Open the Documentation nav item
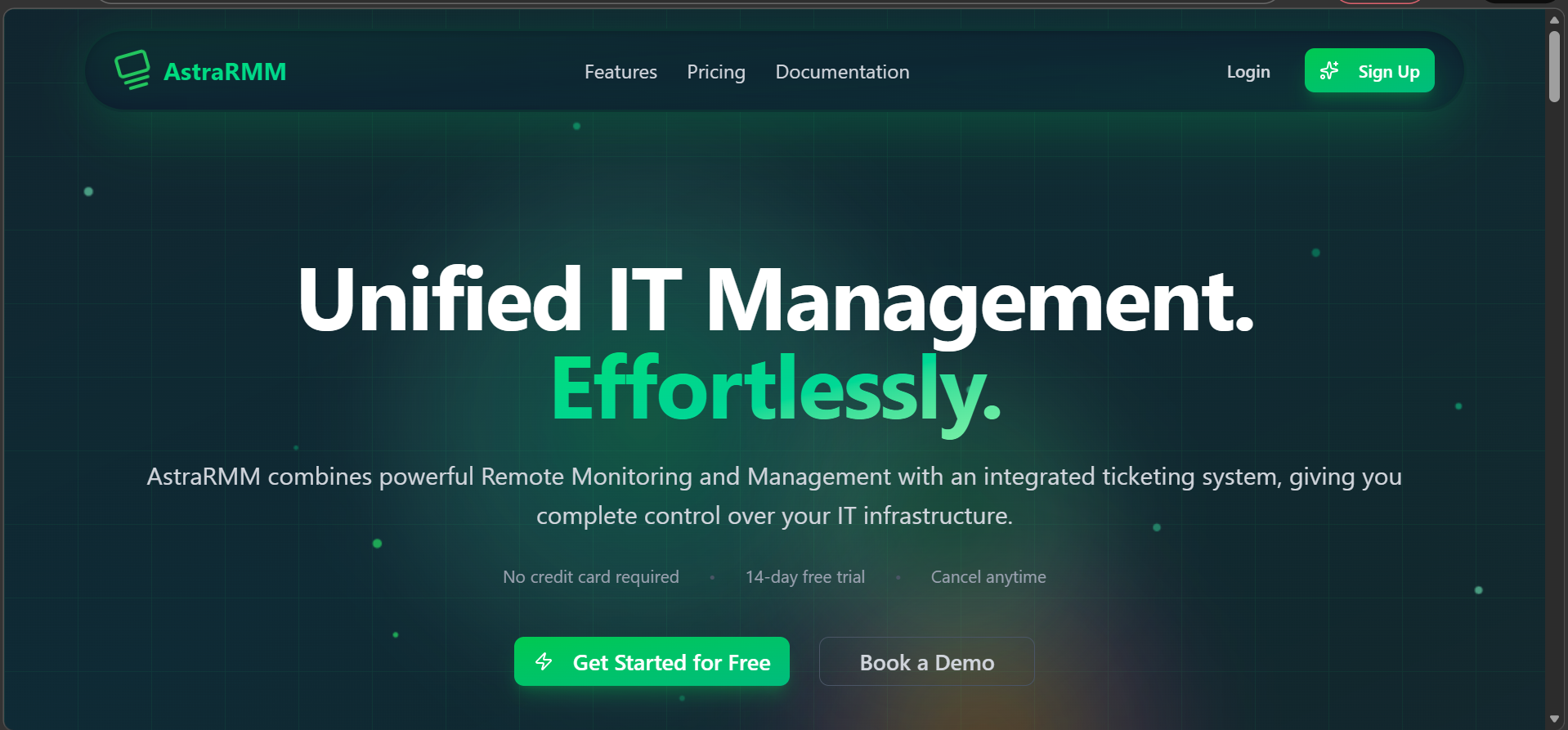Viewport: 1568px width, 730px height. pyautogui.click(x=842, y=72)
